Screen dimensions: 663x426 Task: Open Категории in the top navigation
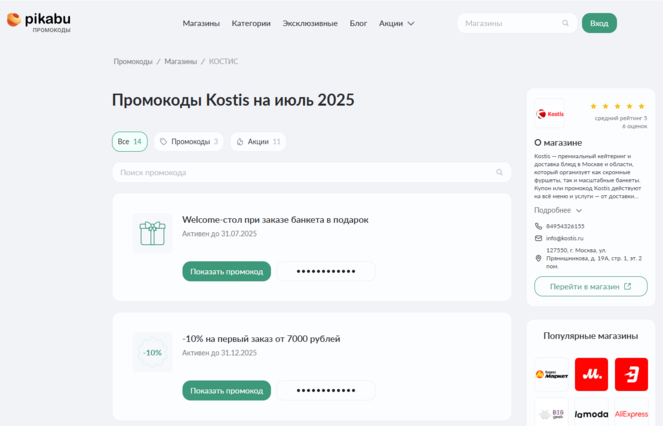pos(251,23)
